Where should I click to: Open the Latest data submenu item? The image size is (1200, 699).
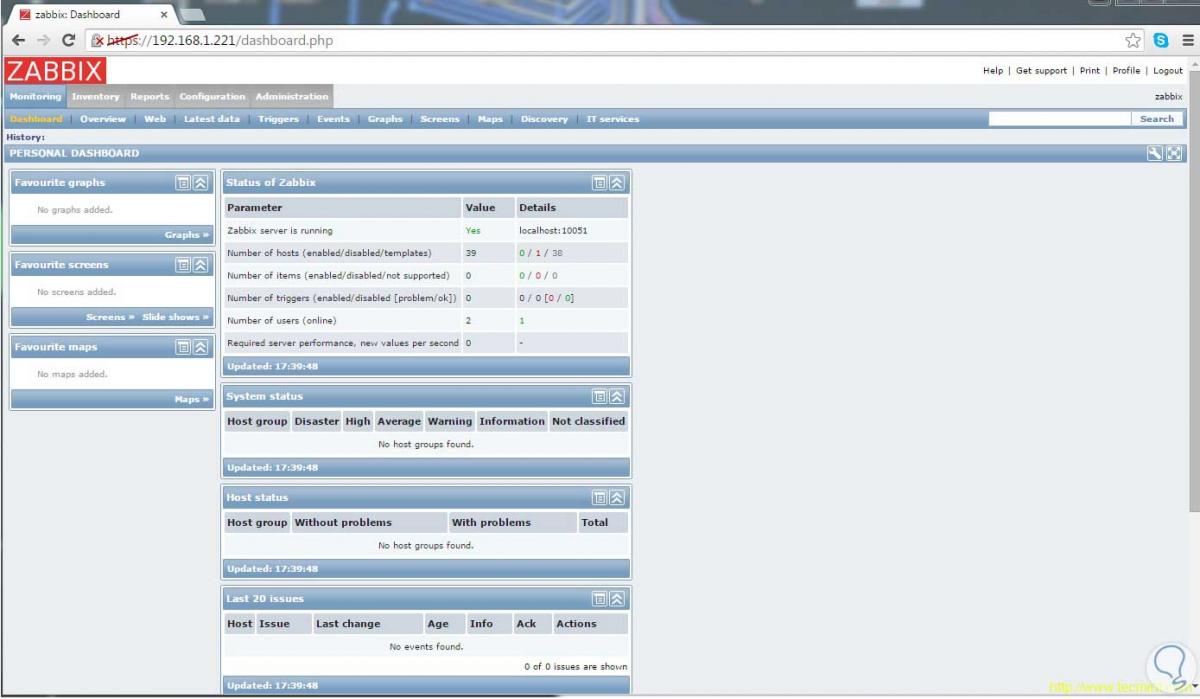tap(212, 119)
